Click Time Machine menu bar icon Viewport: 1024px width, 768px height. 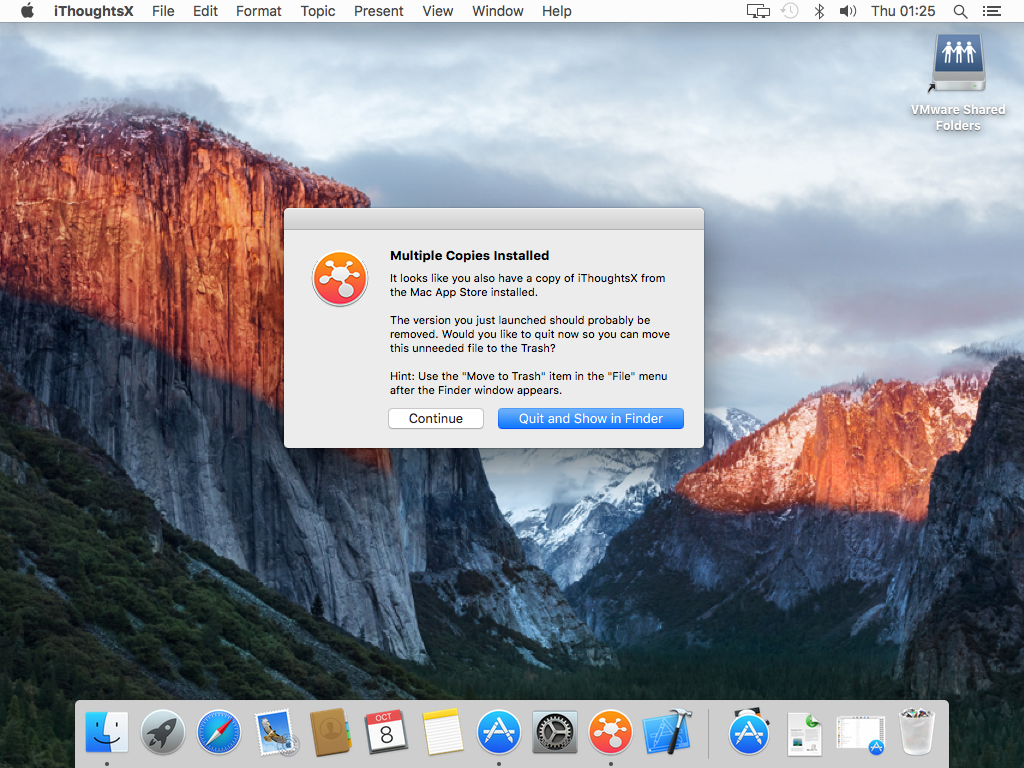[790, 11]
